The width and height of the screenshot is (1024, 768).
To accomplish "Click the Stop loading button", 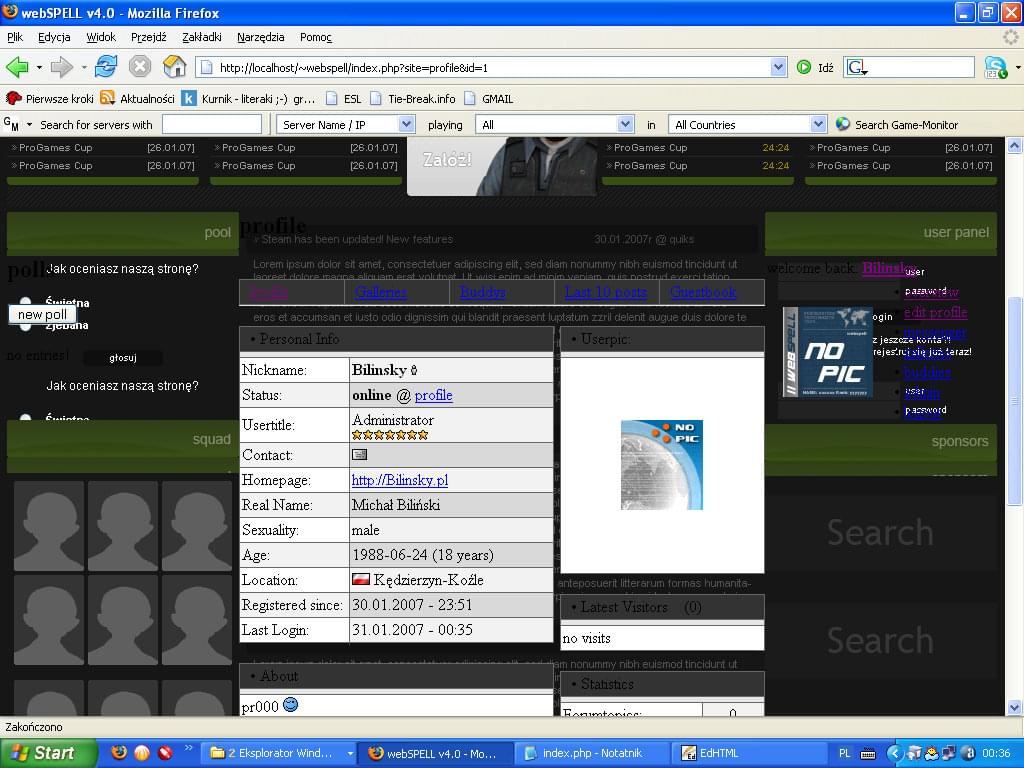I will pos(140,67).
